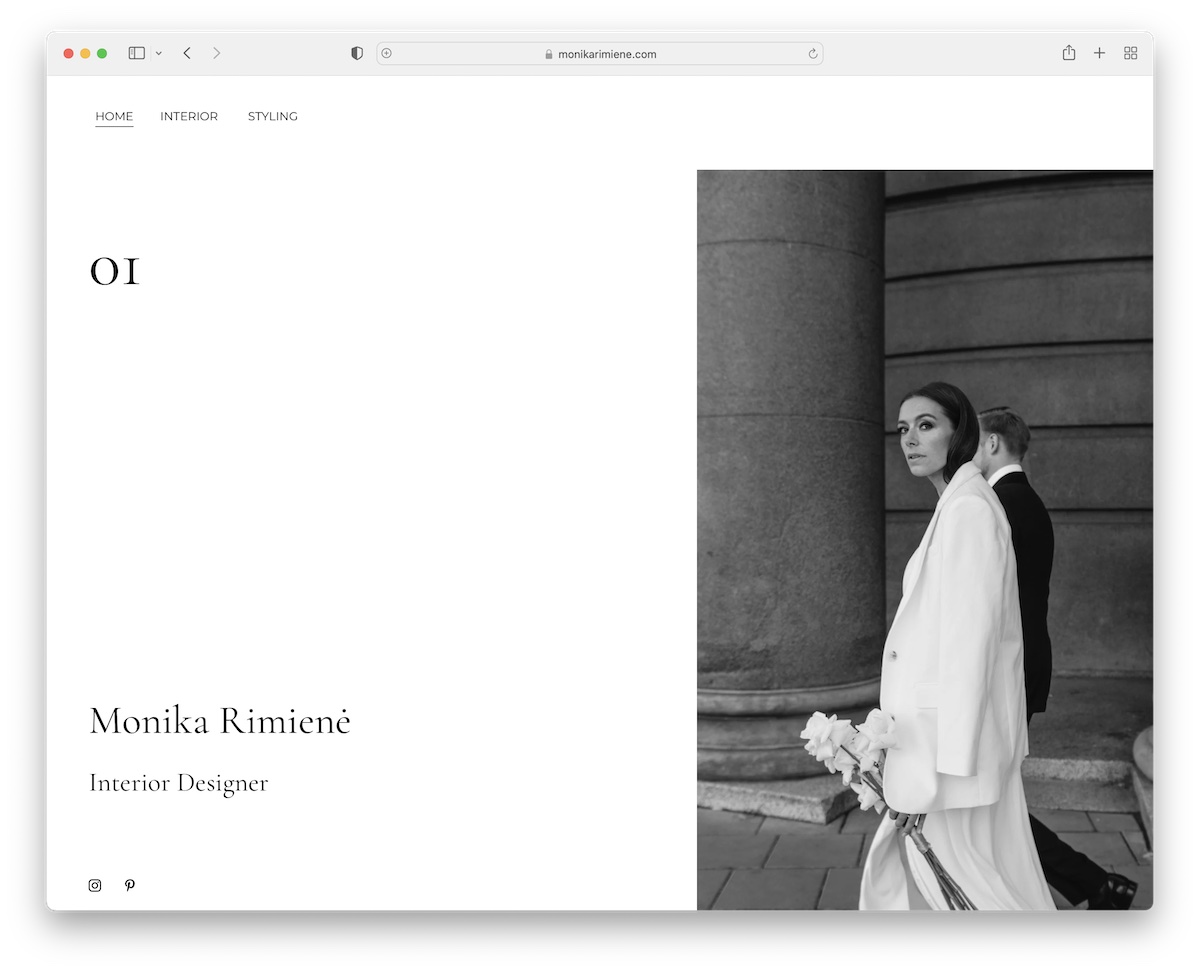Click the green zoom traffic light

click(102, 53)
